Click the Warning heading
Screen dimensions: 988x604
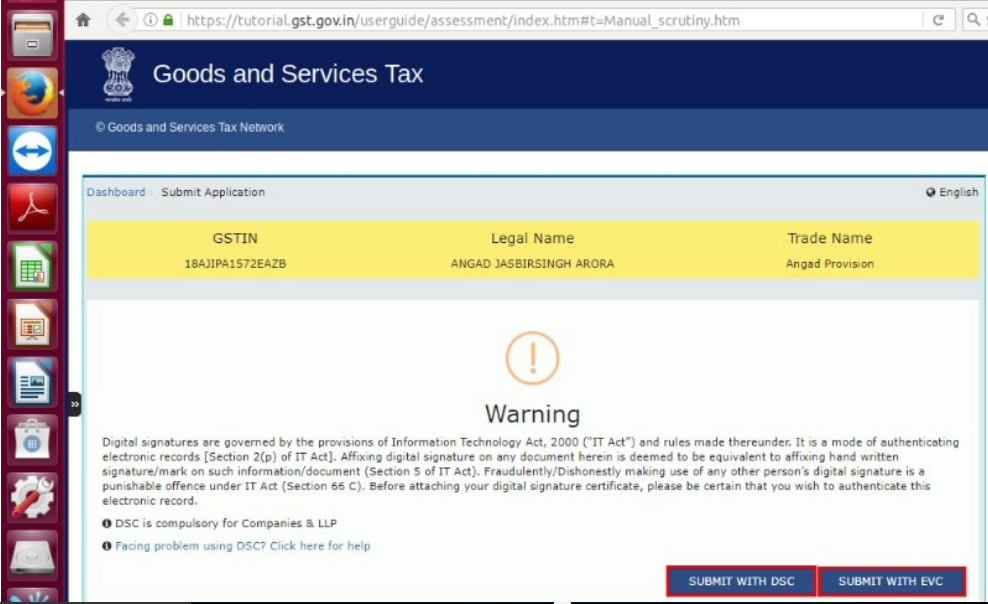coord(532,414)
